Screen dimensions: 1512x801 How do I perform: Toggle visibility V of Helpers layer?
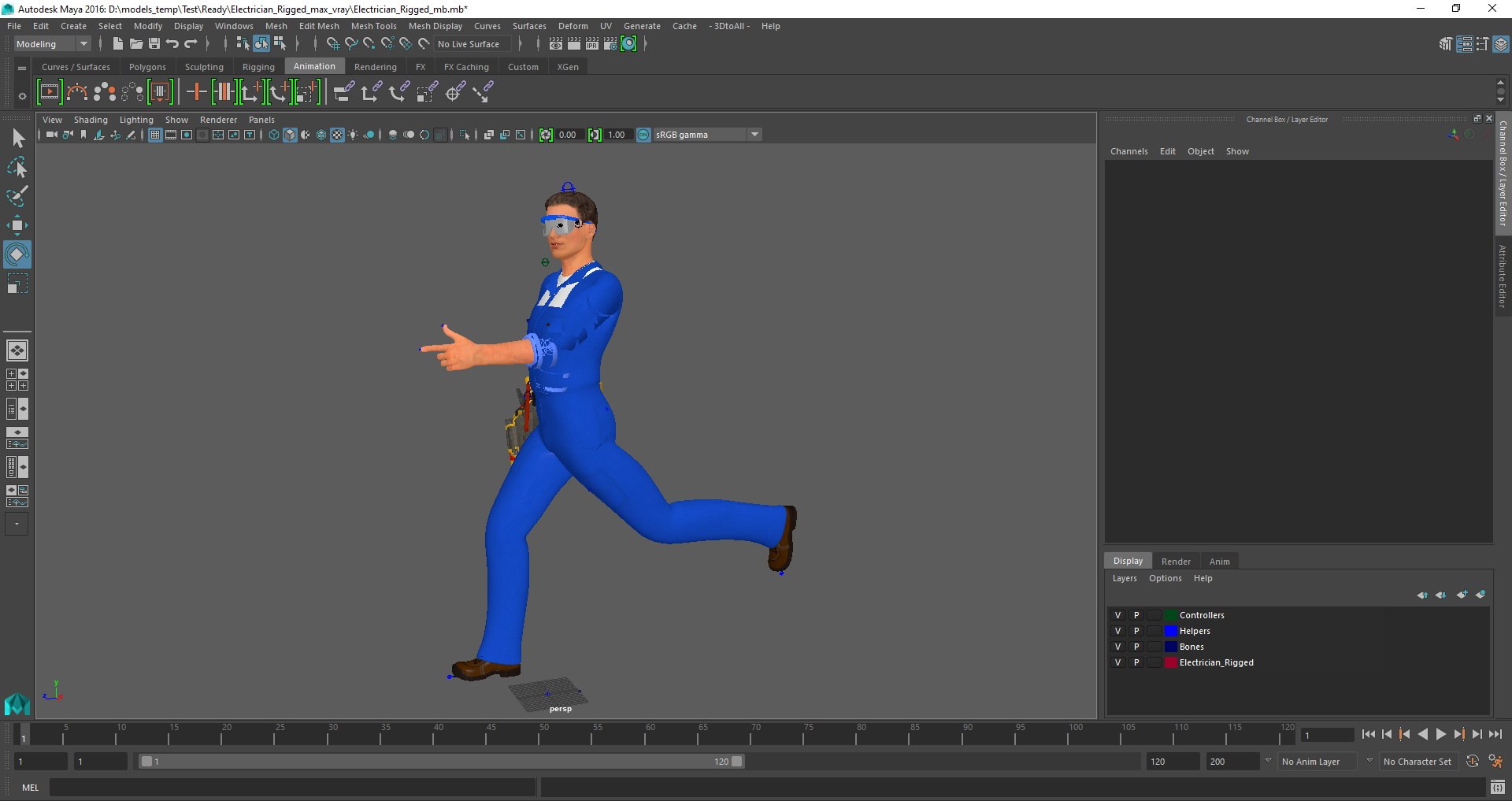click(x=1117, y=631)
